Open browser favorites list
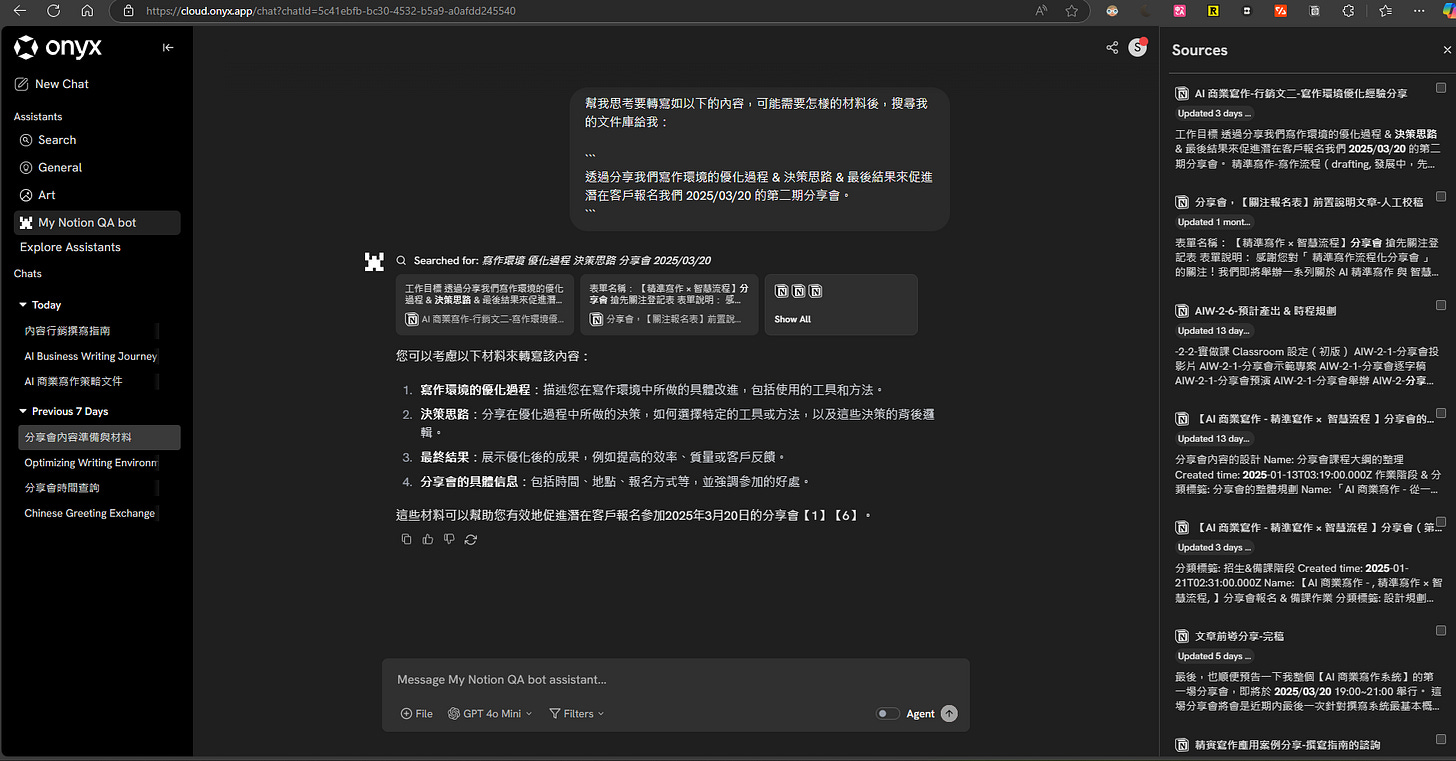This screenshot has width=1456, height=761. click(x=1385, y=11)
